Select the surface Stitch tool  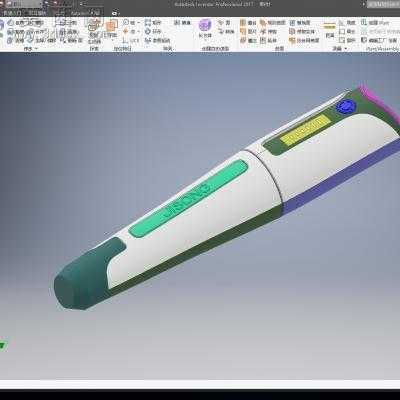(x=248, y=22)
